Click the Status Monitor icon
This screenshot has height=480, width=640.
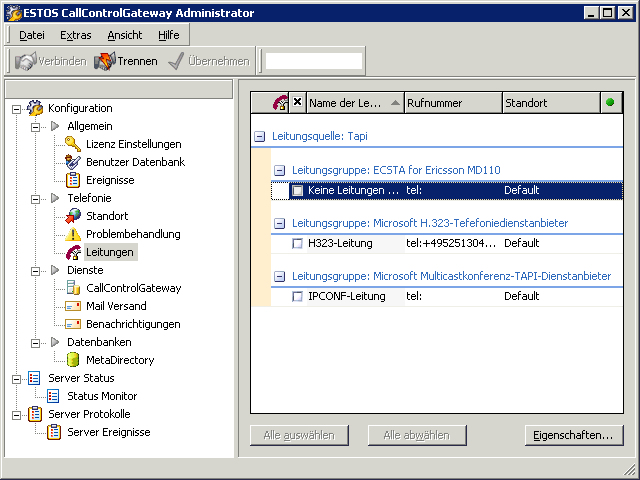click(53, 396)
